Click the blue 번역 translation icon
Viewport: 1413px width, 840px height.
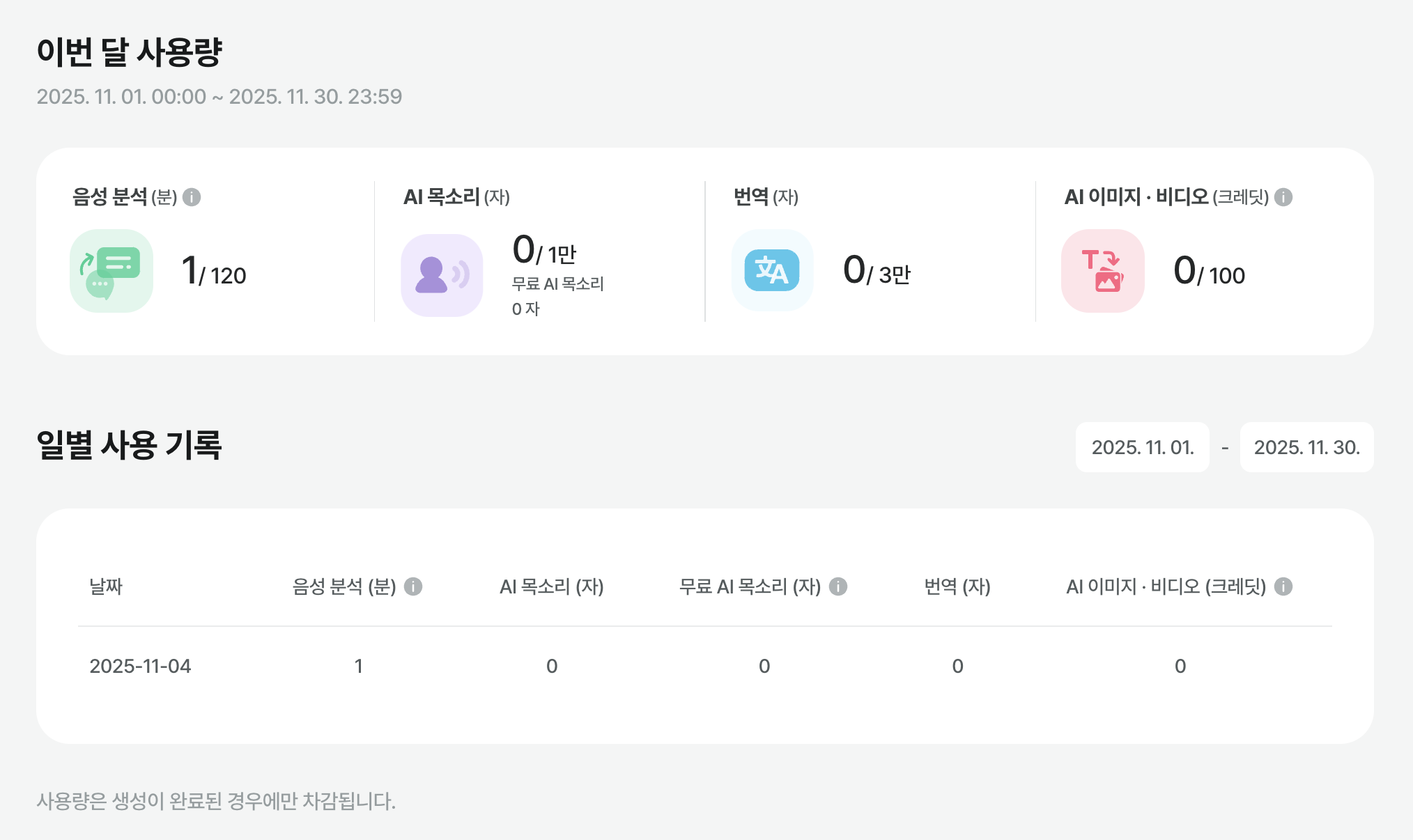pyautogui.click(x=772, y=270)
